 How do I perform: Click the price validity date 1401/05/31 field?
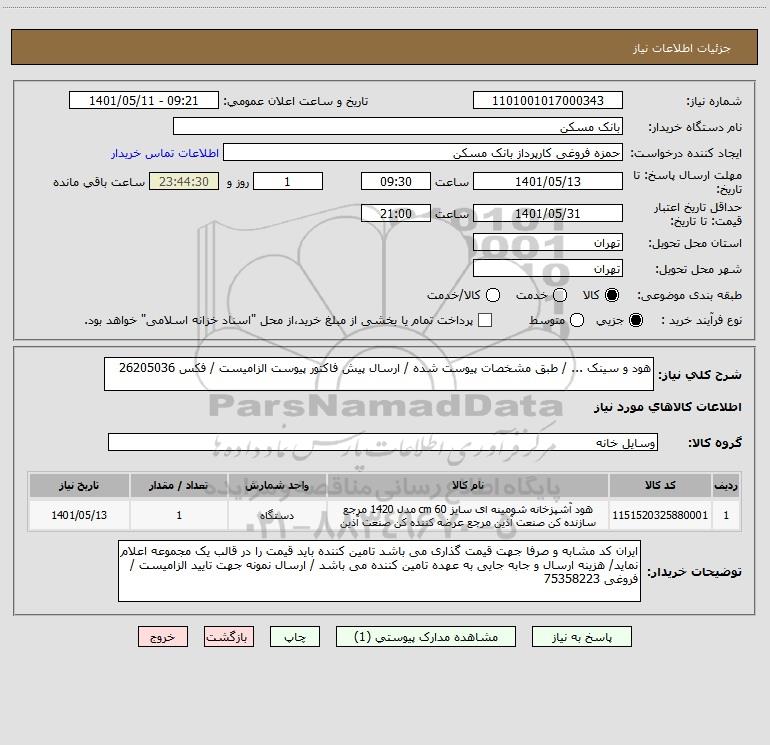[548, 213]
